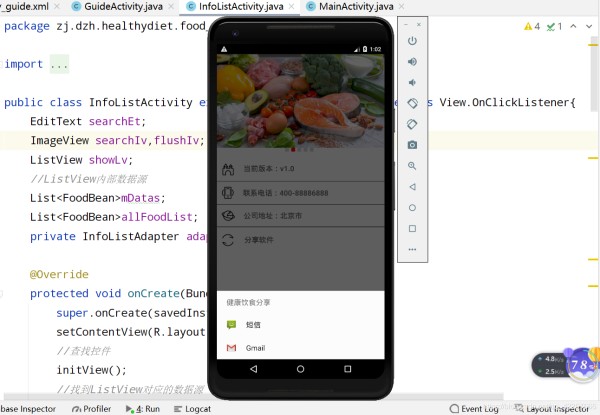The width and height of the screenshot is (600, 415).
Task: Click the emulator power button
Action: 412,41
